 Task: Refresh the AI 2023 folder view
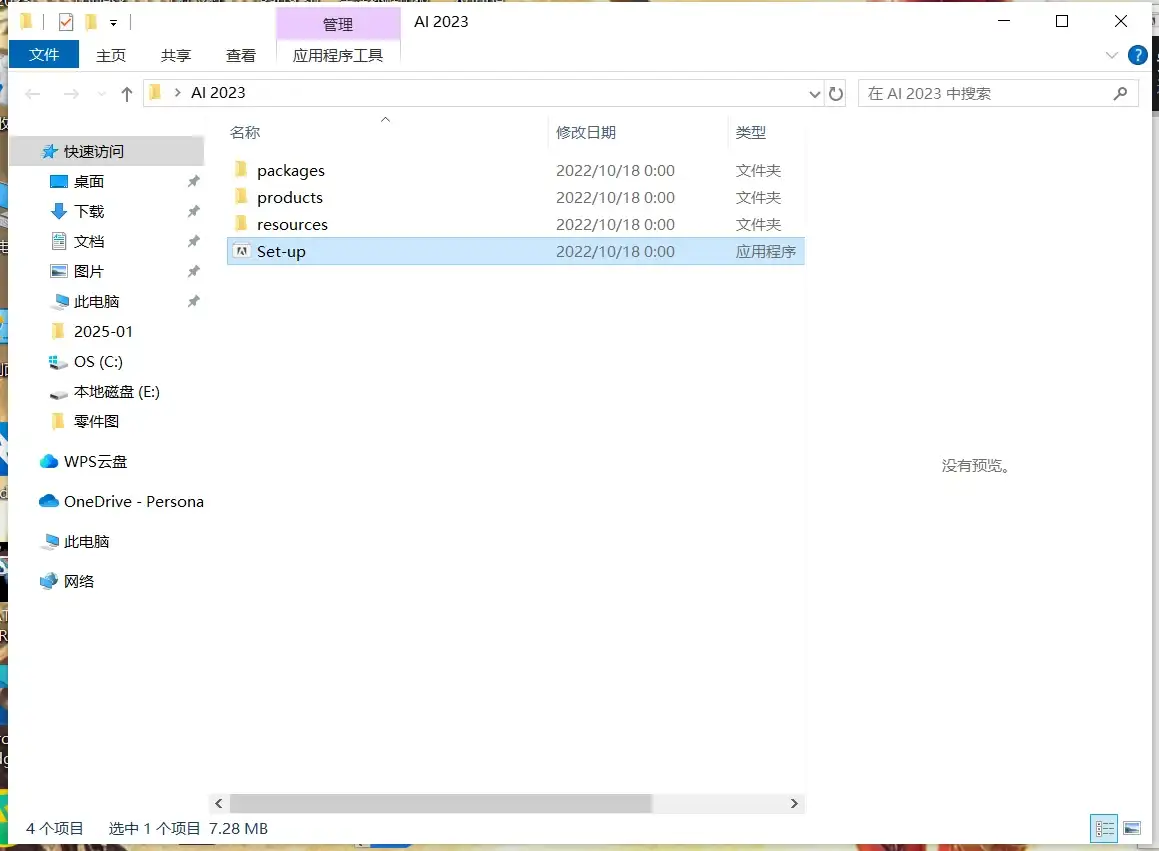tap(837, 92)
